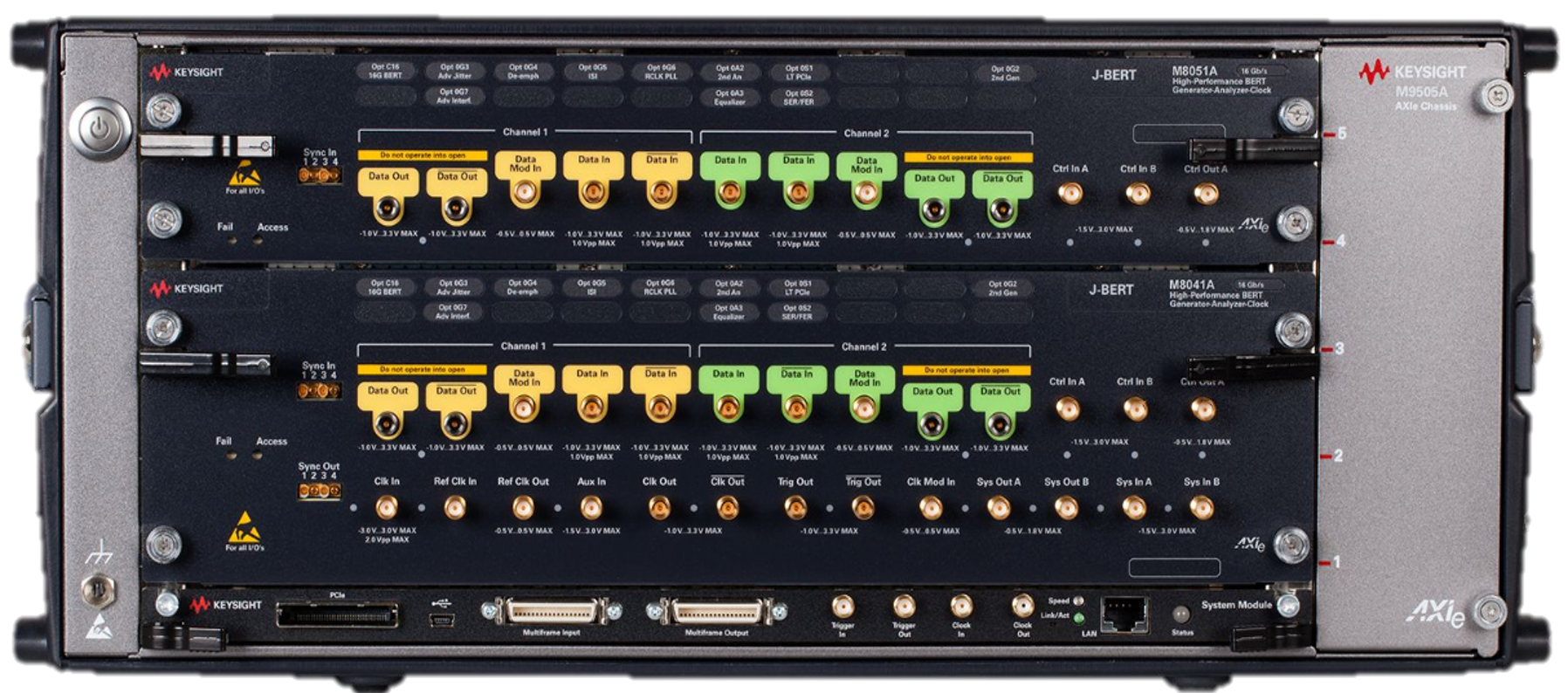Click the Sync In connector on the M8041A module
This screenshot has width=1568, height=693.
tap(319, 390)
